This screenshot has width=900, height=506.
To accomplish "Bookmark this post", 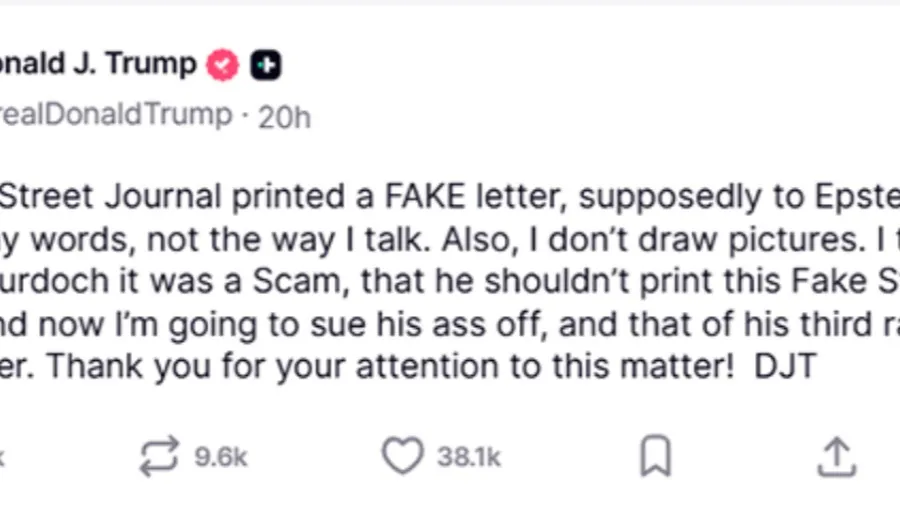I will tap(655, 456).
